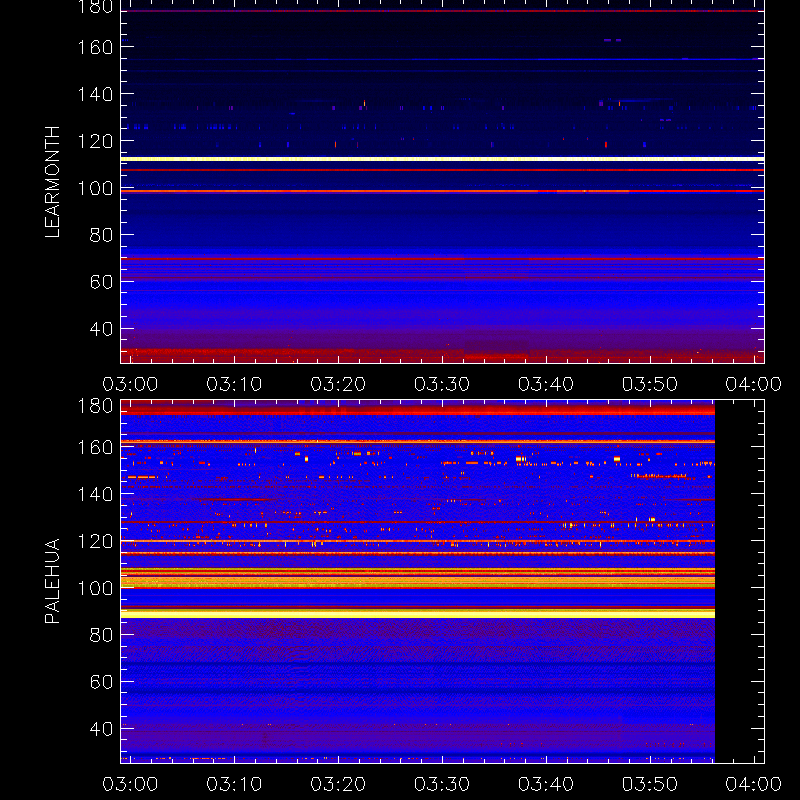Click the 03:30 time label under the Palehua plot
The height and width of the screenshot is (800, 800).
442,784
